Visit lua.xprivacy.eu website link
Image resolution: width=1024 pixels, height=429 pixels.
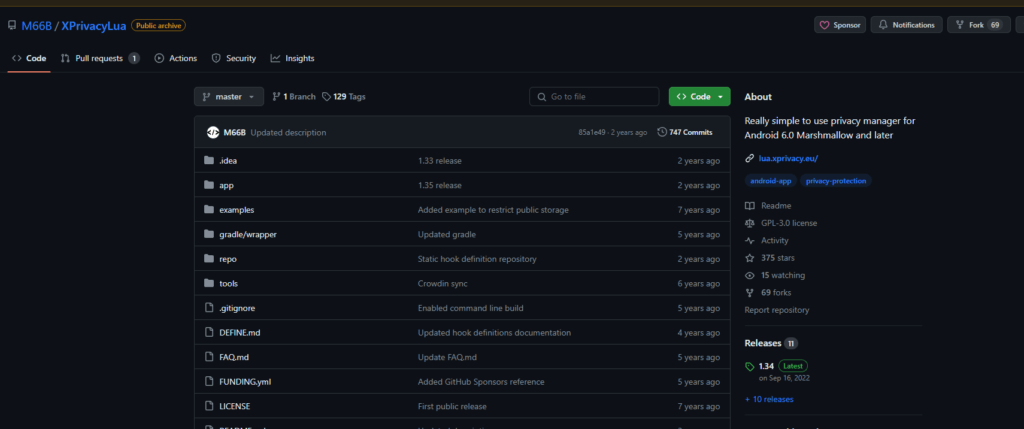tap(788, 159)
